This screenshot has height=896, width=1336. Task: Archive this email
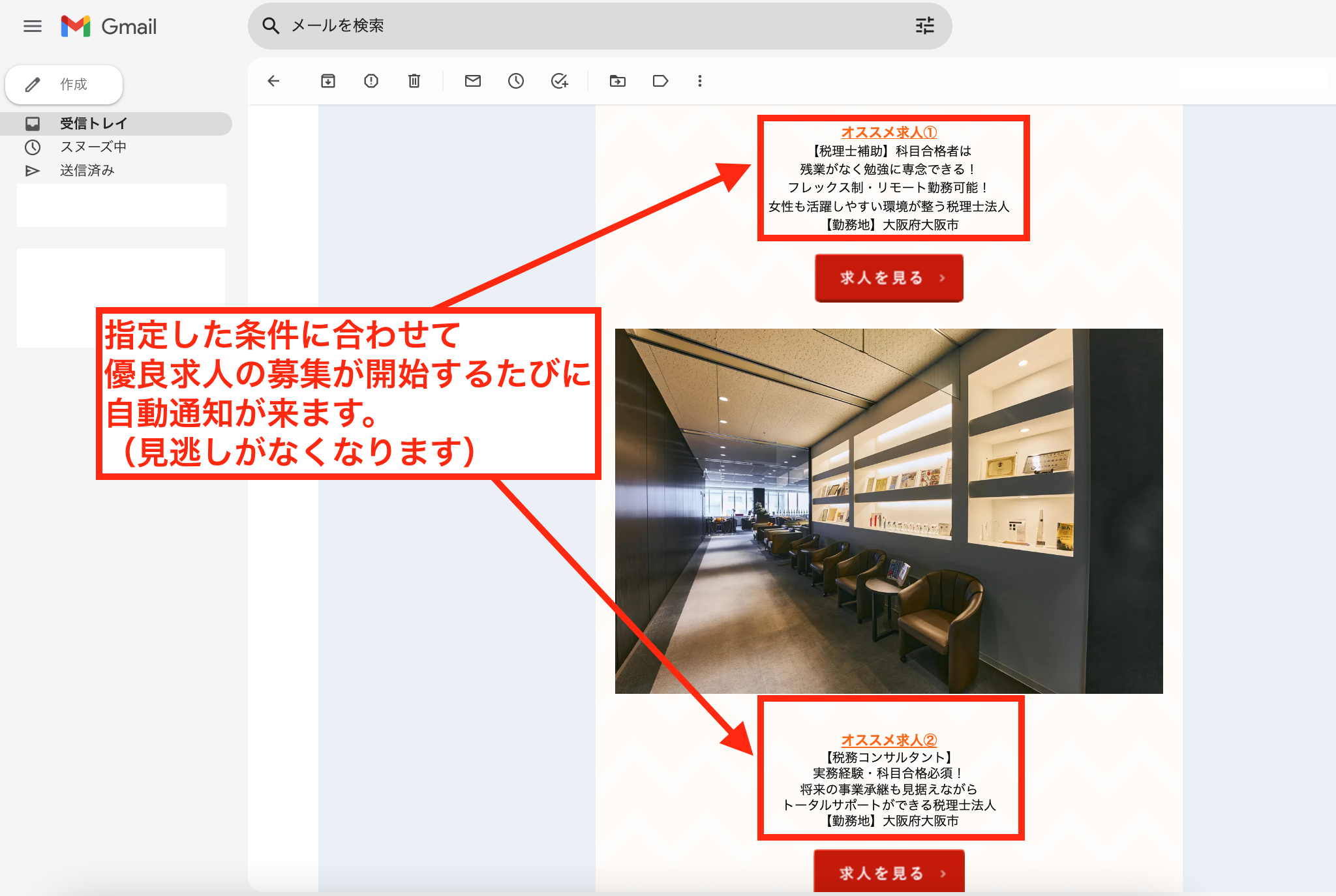tap(328, 81)
